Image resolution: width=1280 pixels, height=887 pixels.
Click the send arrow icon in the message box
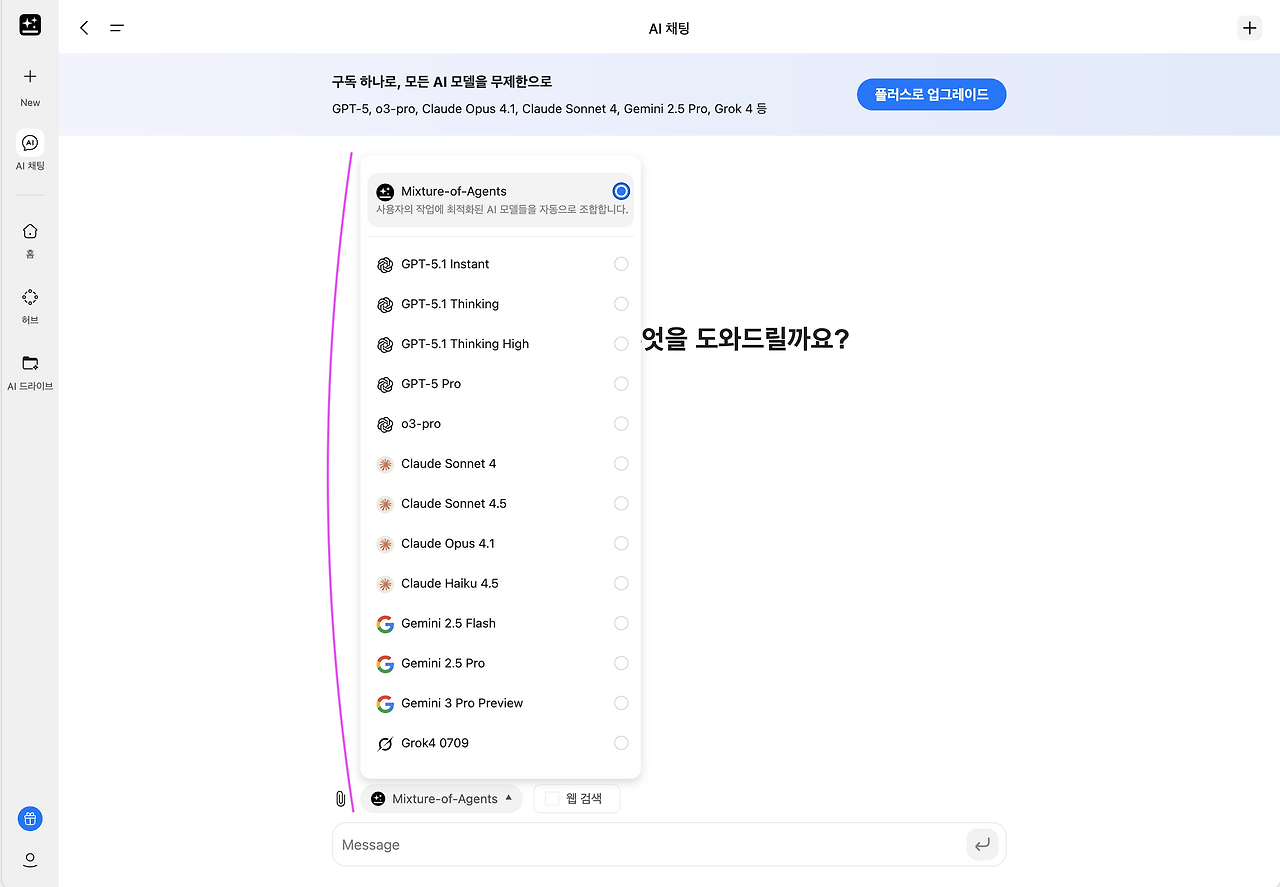point(982,845)
